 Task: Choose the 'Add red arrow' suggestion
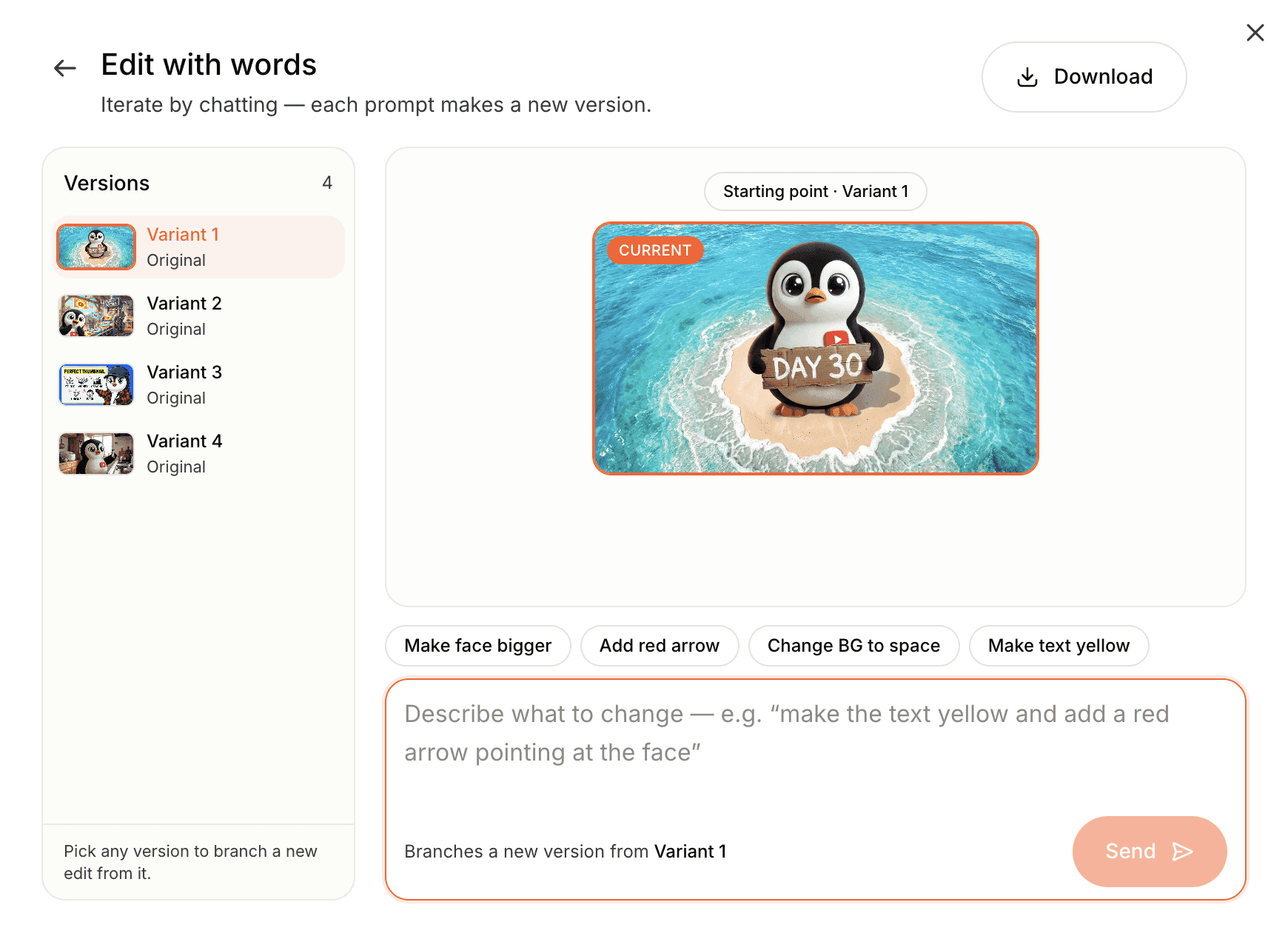(x=660, y=646)
